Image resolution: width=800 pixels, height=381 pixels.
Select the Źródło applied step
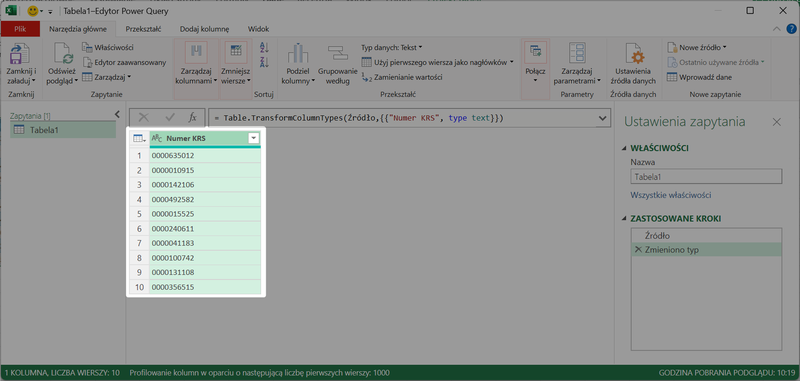click(706, 236)
